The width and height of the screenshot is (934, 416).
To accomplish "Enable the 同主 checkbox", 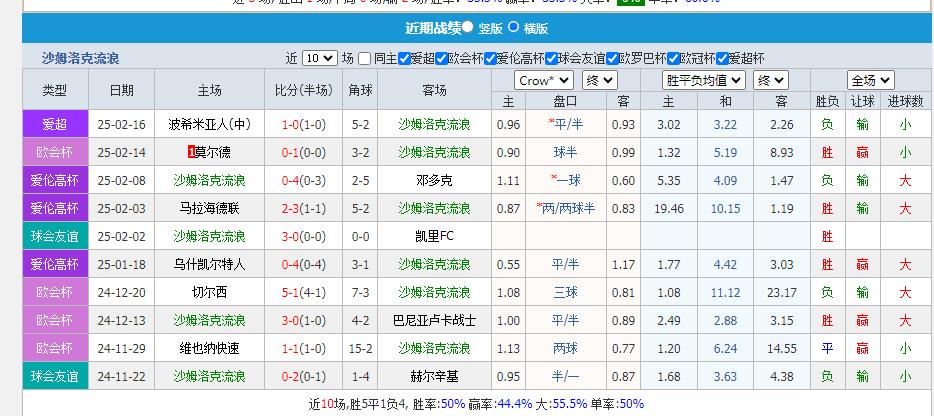I will click(x=364, y=58).
